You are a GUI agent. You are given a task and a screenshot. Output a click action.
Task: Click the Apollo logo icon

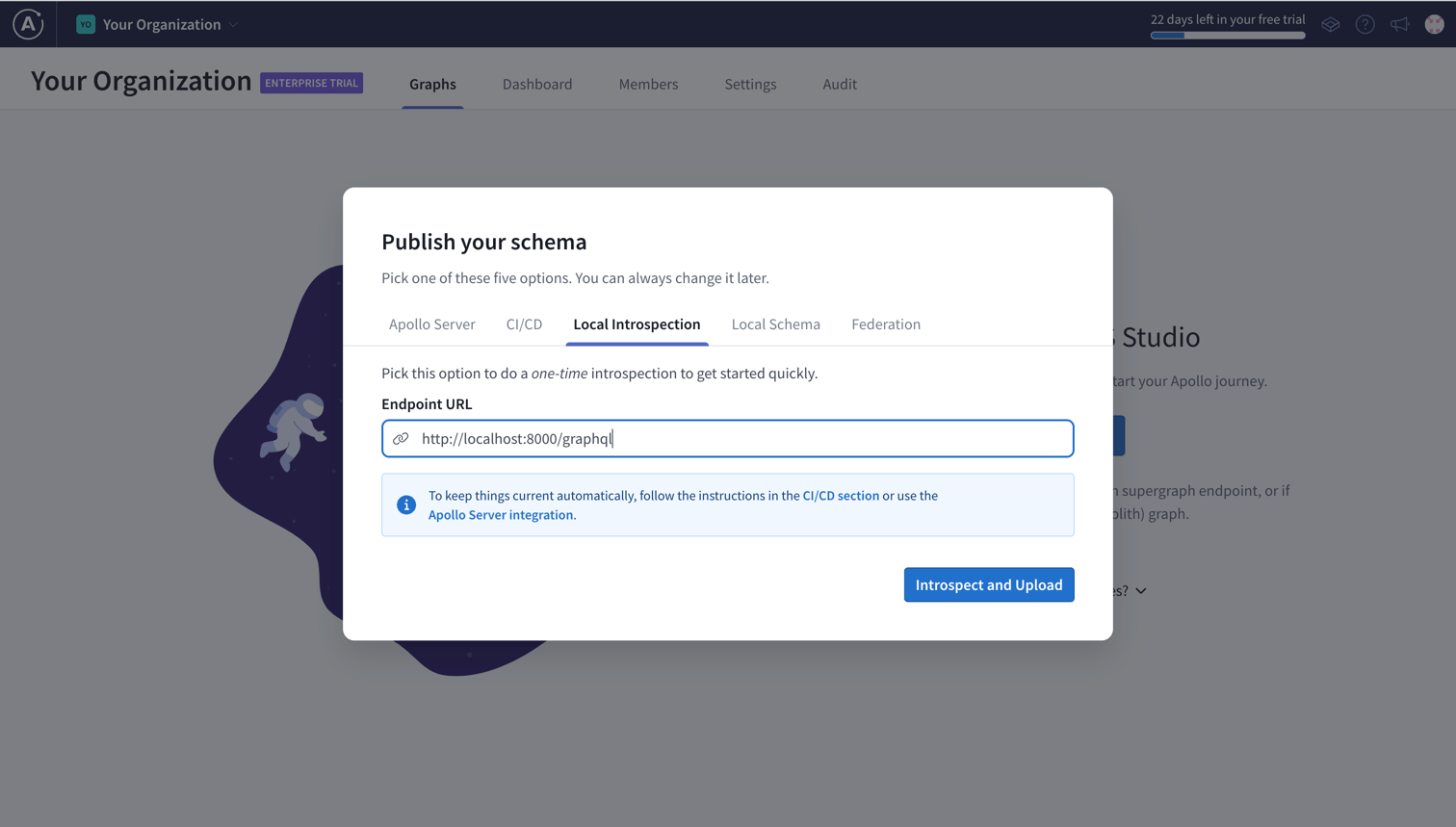[28, 24]
